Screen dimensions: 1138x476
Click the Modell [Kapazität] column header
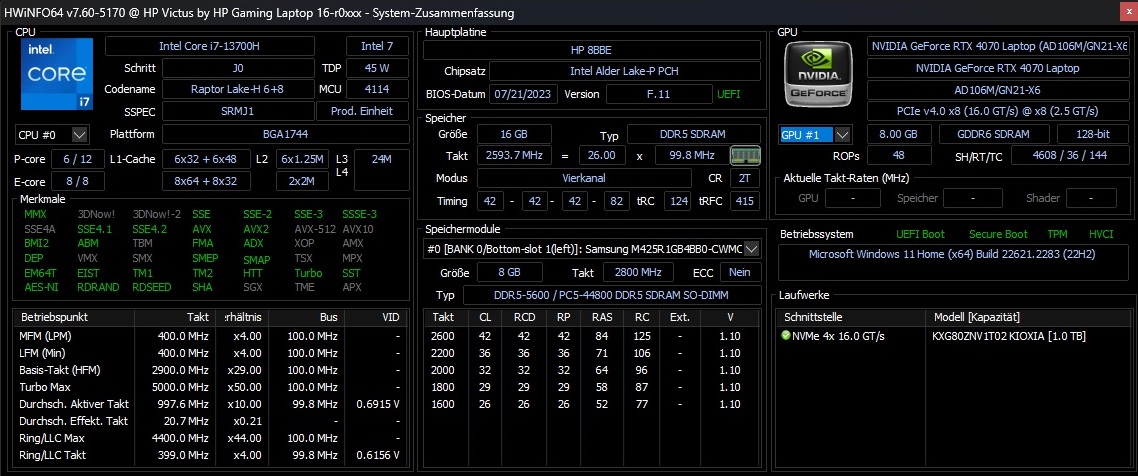(1029, 316)
